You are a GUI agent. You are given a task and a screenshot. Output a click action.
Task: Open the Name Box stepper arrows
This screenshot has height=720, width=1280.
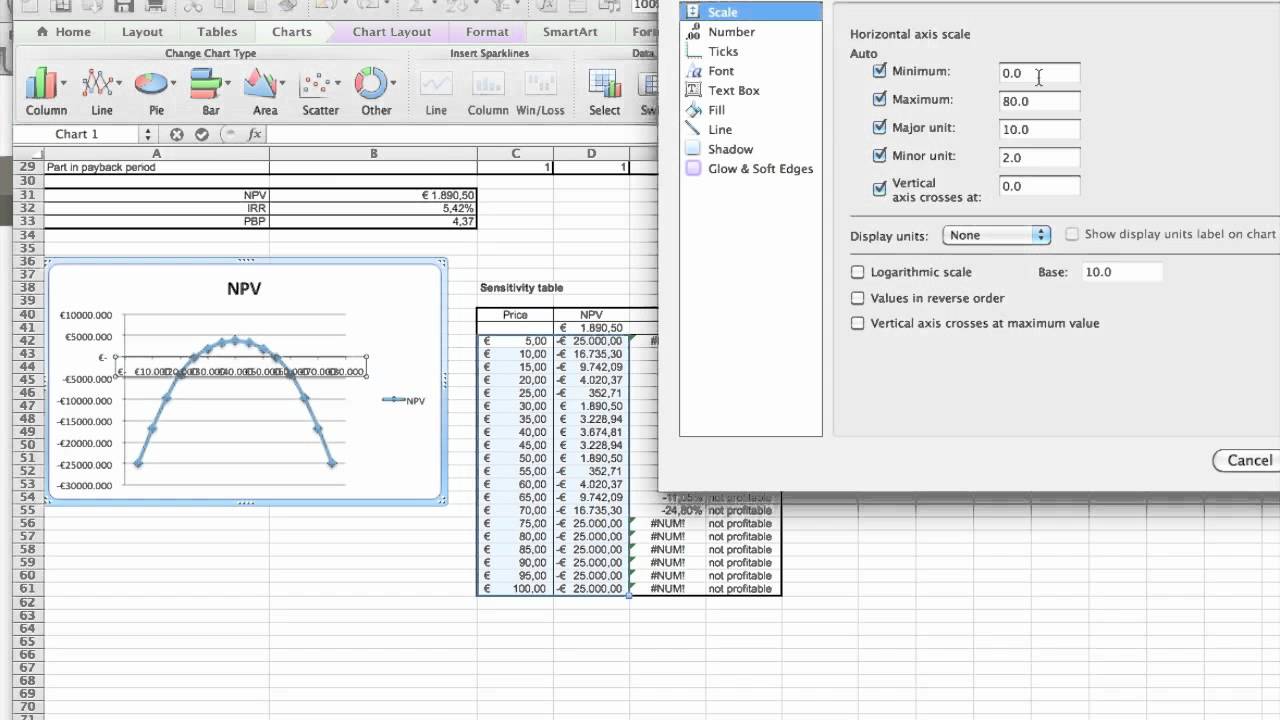click(x=148, y=134)
